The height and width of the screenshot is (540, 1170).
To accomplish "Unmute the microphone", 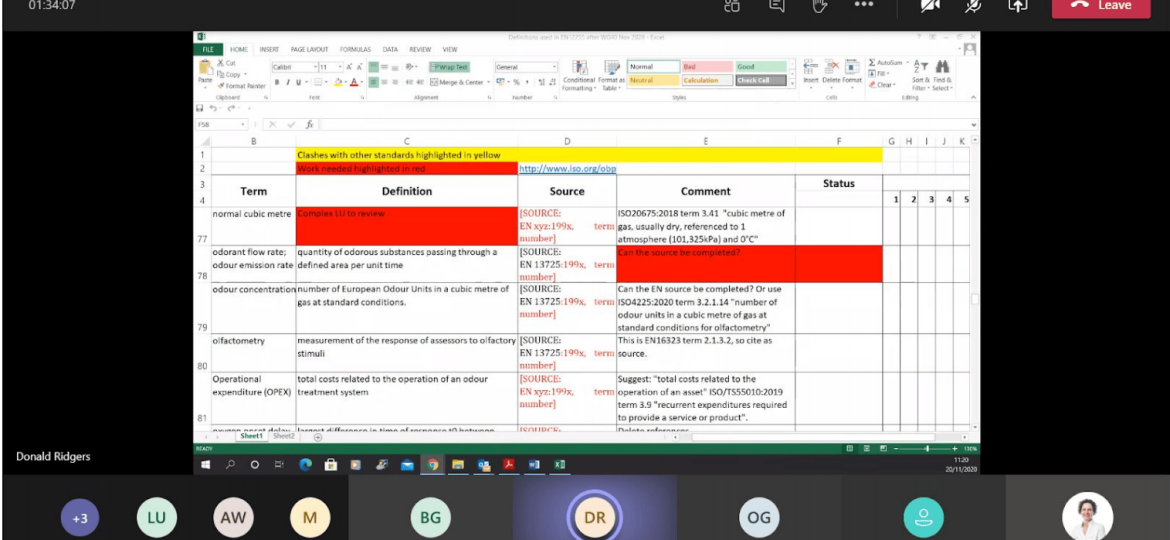I will tap(972, 4).
